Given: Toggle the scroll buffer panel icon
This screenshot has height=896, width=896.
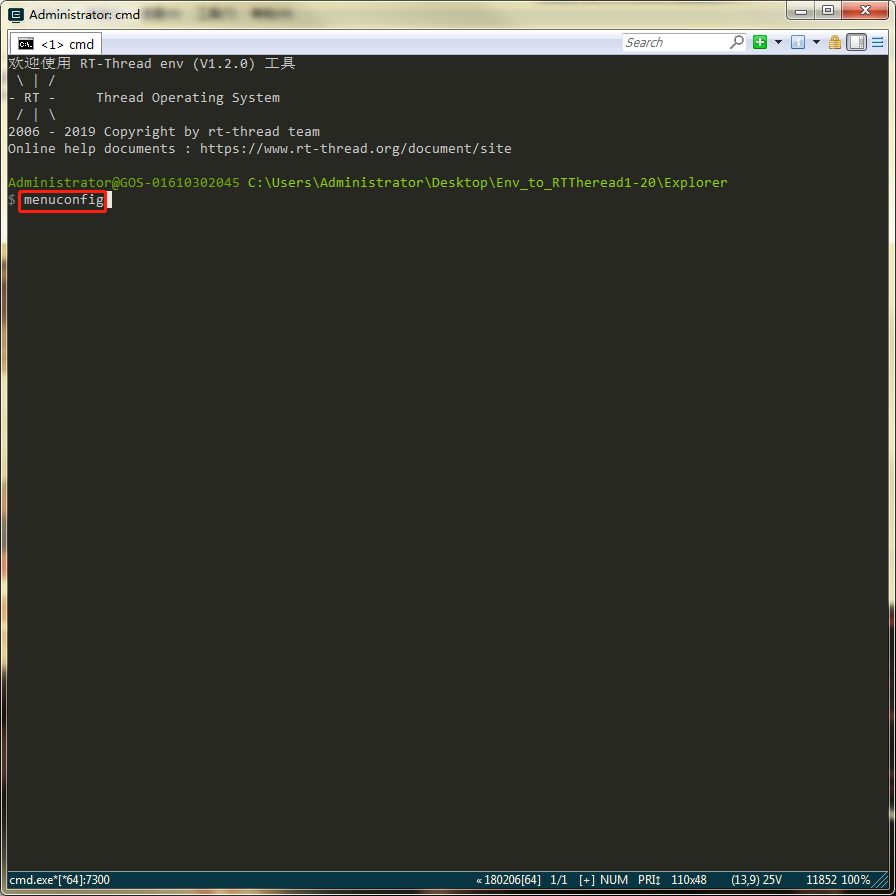Looking at the screenshot, I should click(856, 42).
